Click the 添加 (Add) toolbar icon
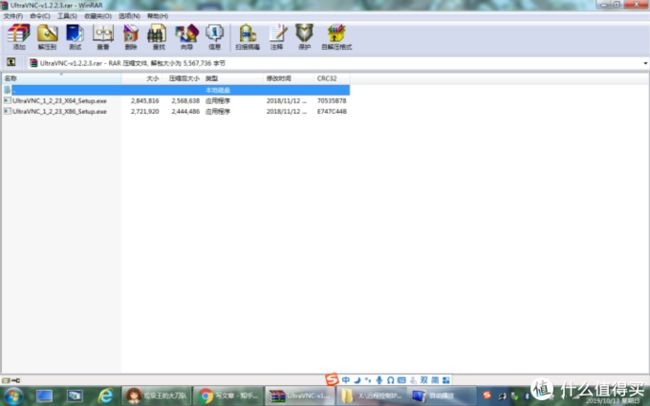The height and width of the screenshot is (406, 650). tap(19, 36)
